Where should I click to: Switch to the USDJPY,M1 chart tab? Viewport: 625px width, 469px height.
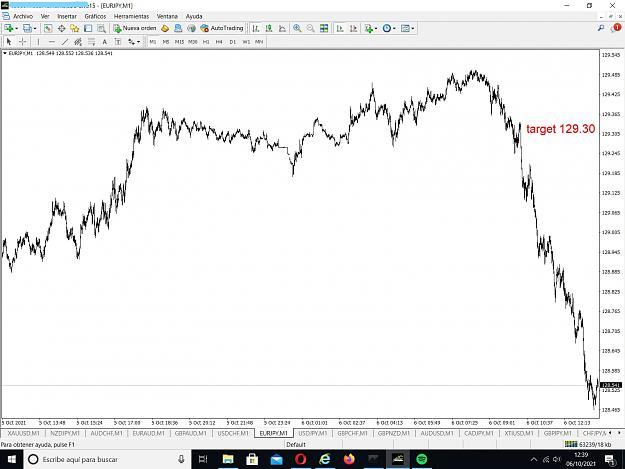[313, 433]
